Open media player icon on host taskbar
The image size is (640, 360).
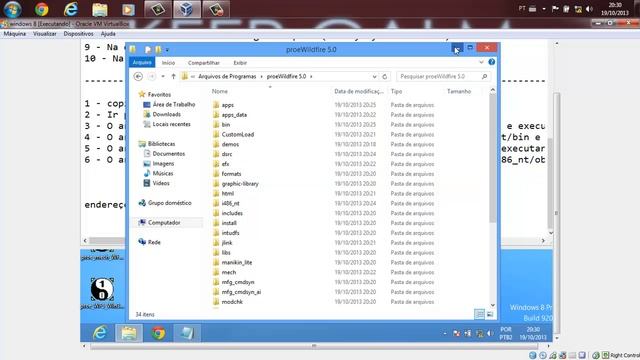(x=128, y=9)
